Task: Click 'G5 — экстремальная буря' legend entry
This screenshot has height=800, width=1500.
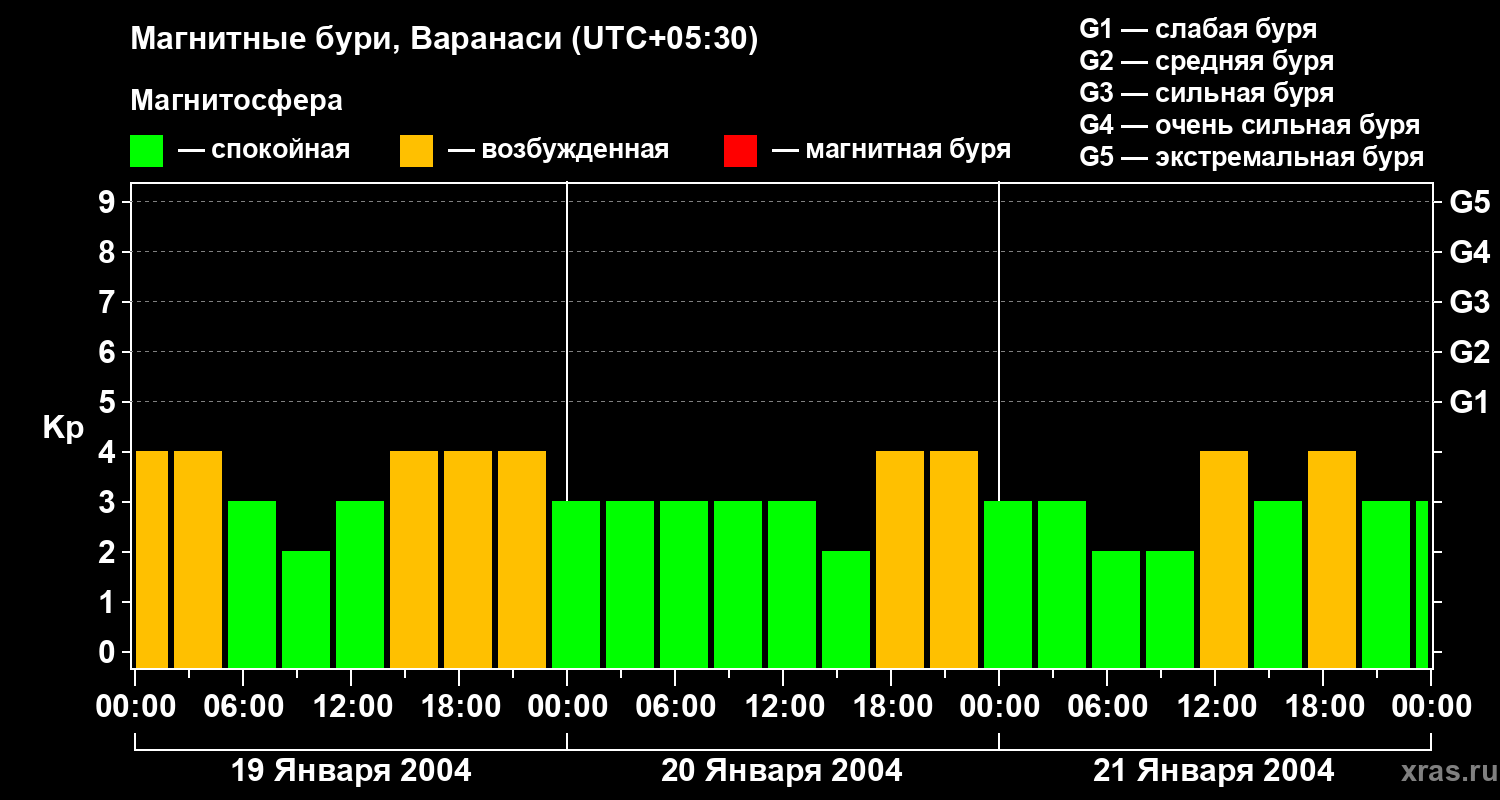Action: pos(1251,157)
